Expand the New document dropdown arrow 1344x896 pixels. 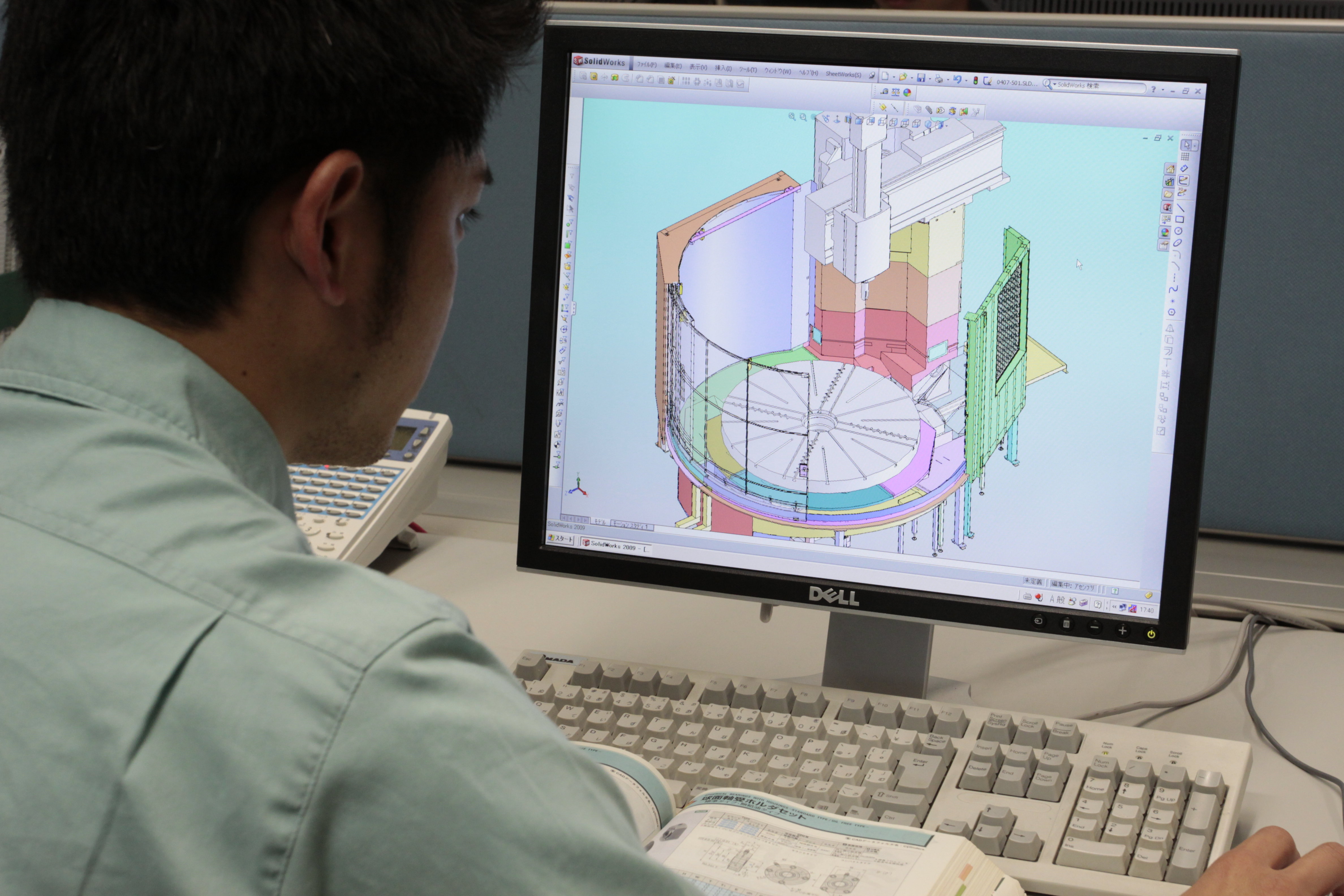coord(894,77)
